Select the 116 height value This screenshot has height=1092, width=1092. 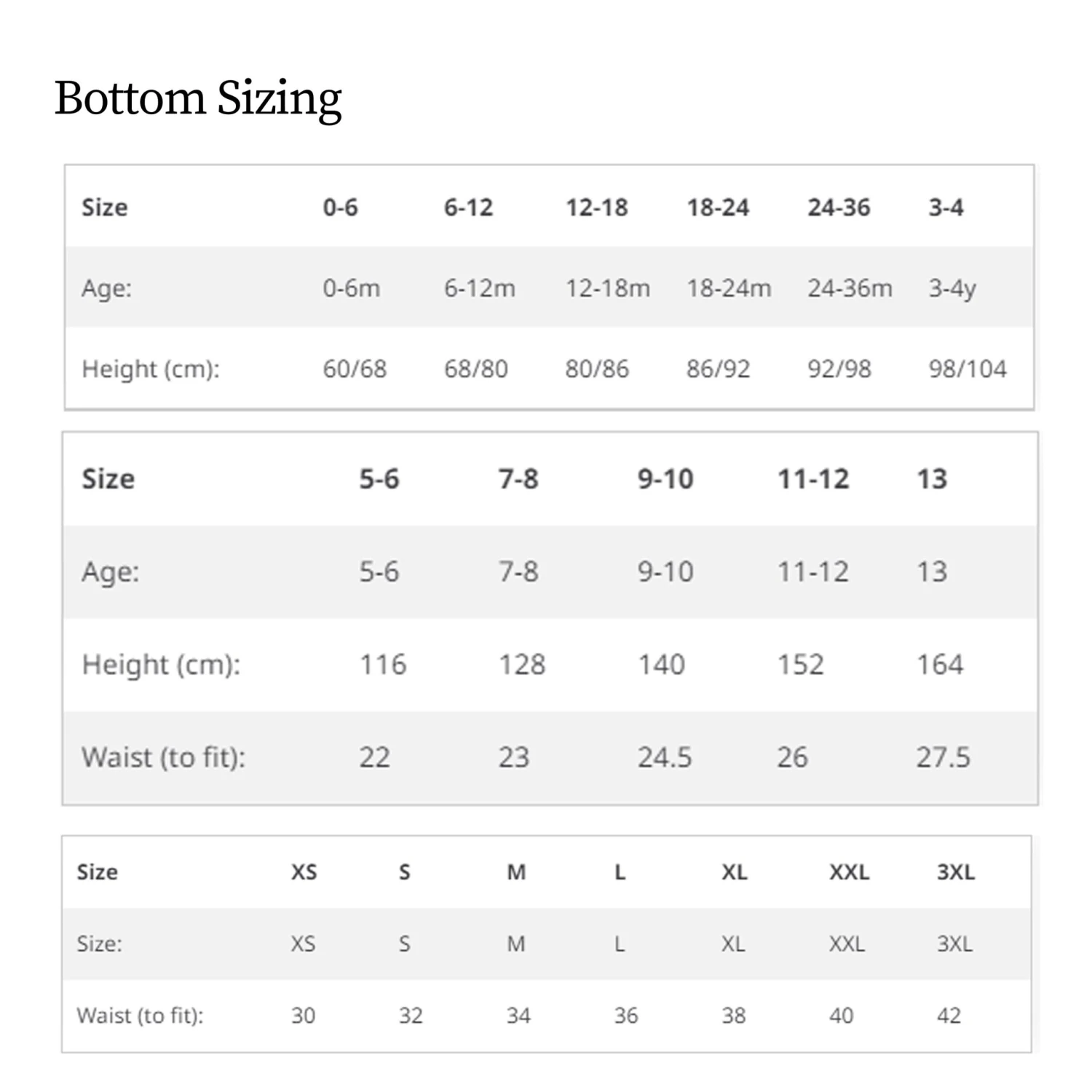[383, 665]
